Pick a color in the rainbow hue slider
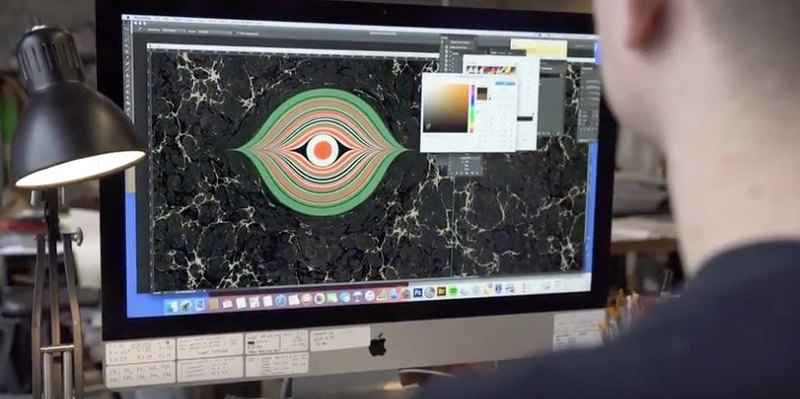 point(473,108)
